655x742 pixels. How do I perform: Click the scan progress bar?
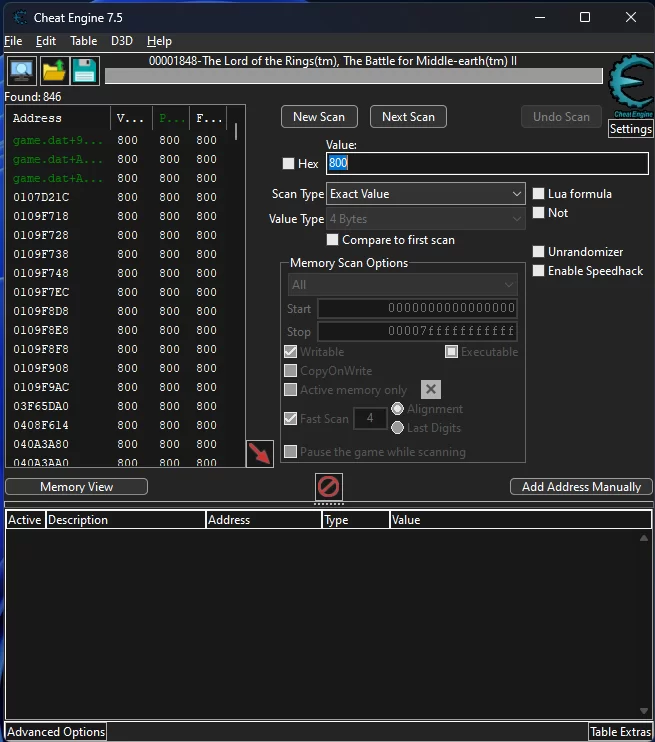pos(354,76)
